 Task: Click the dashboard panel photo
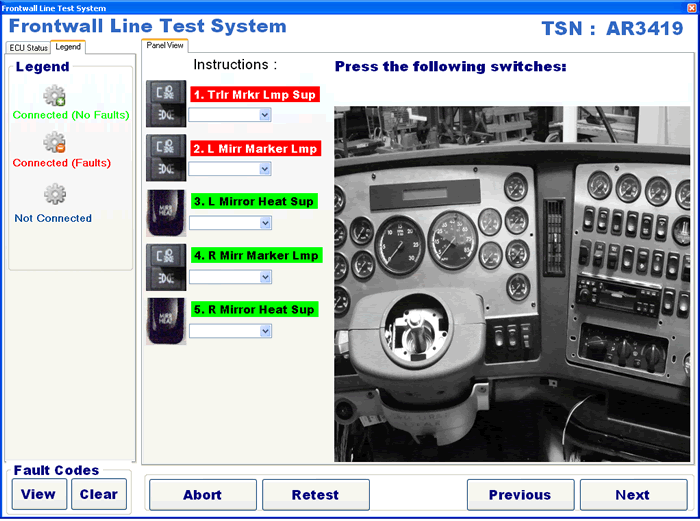[x=511, y=284]
